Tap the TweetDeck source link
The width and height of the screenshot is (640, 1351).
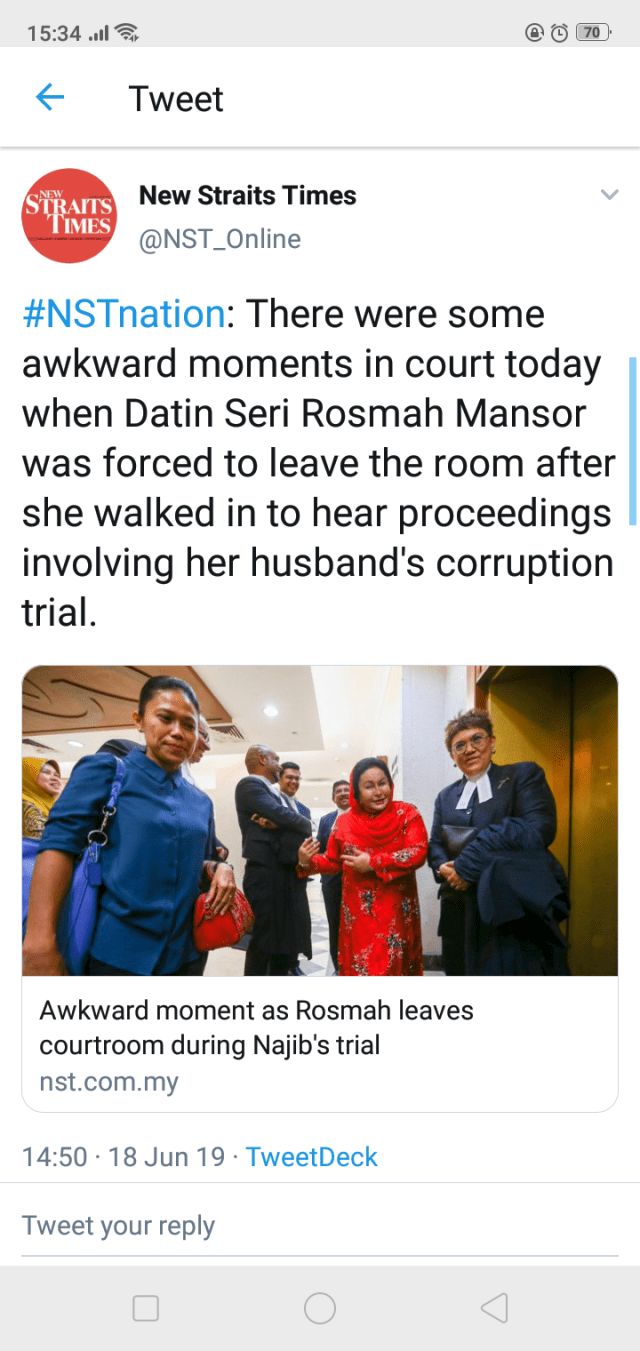(312, 1157)
